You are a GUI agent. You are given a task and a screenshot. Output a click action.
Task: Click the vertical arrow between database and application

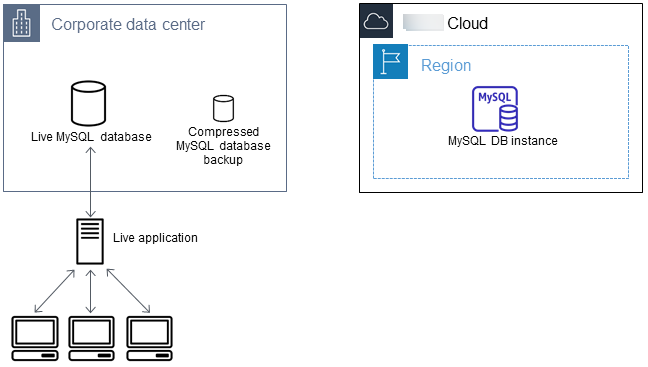[x=91, y=182]
